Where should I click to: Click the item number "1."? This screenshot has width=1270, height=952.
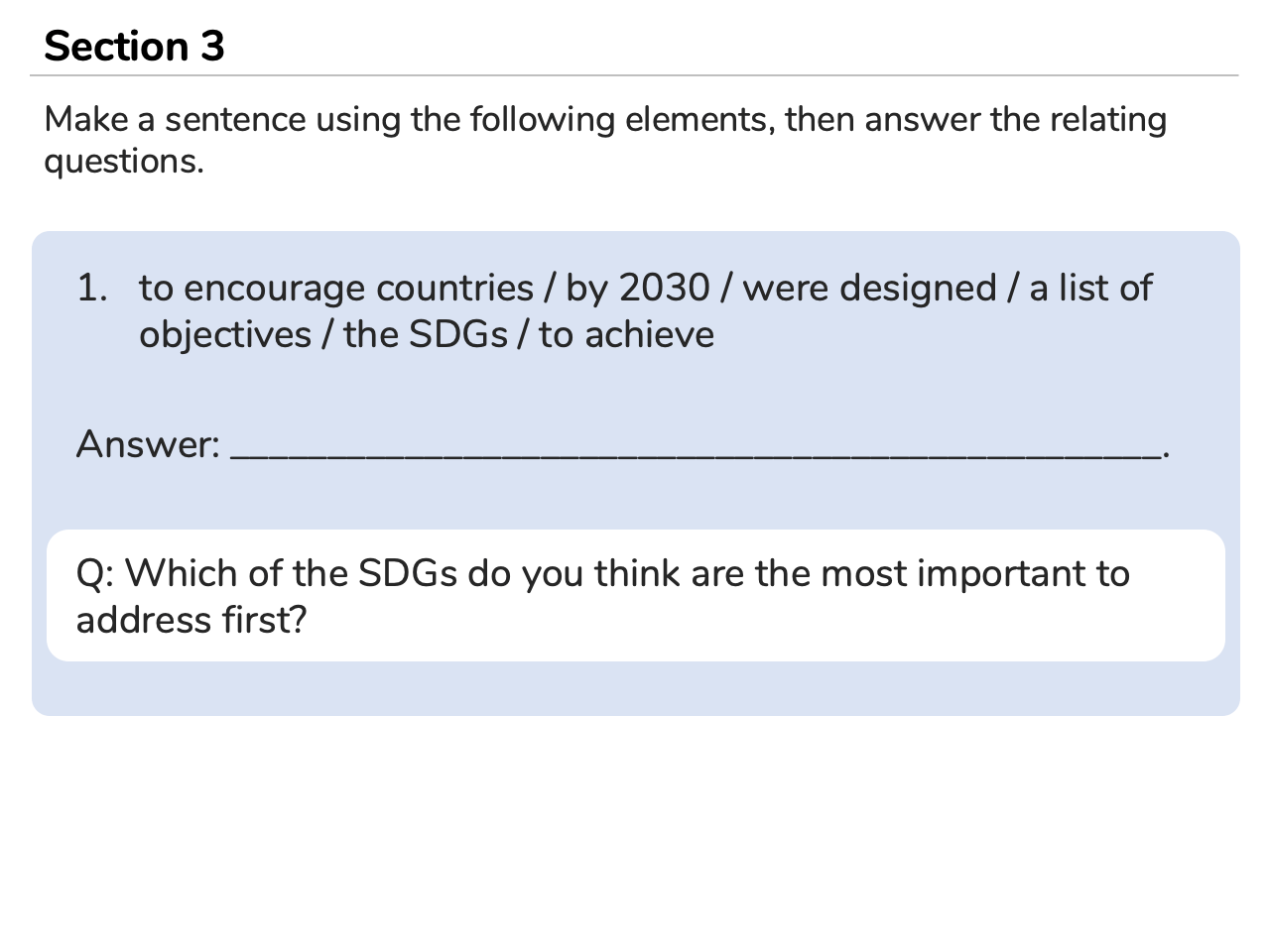click(x=91, y=288)
